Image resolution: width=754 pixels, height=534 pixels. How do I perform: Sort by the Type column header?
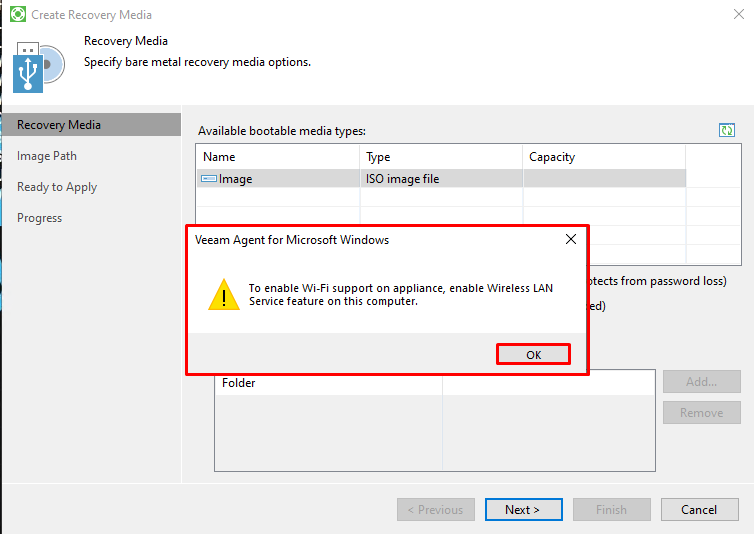(441, 157)
